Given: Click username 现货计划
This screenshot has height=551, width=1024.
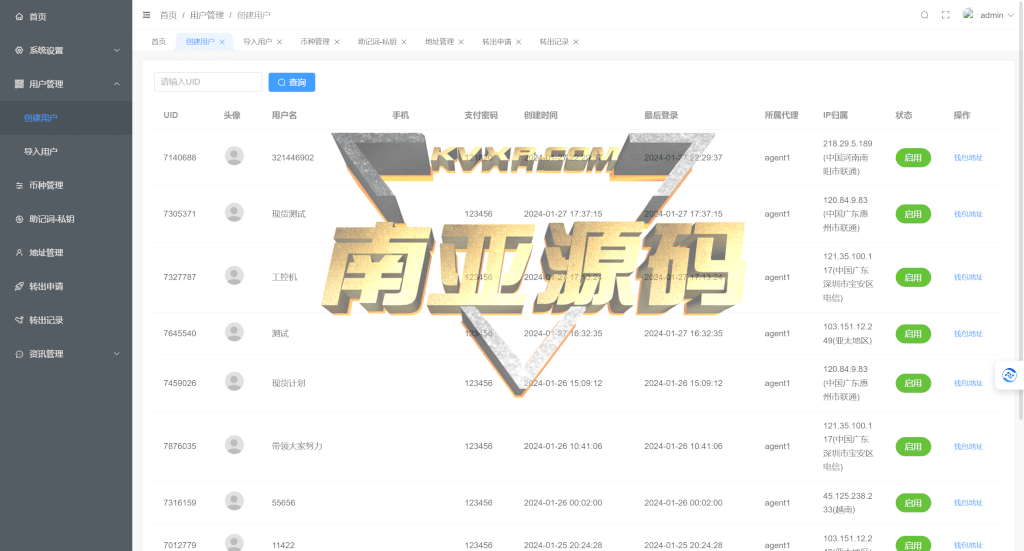Looking at the screenshot, I should click(289, 383).
